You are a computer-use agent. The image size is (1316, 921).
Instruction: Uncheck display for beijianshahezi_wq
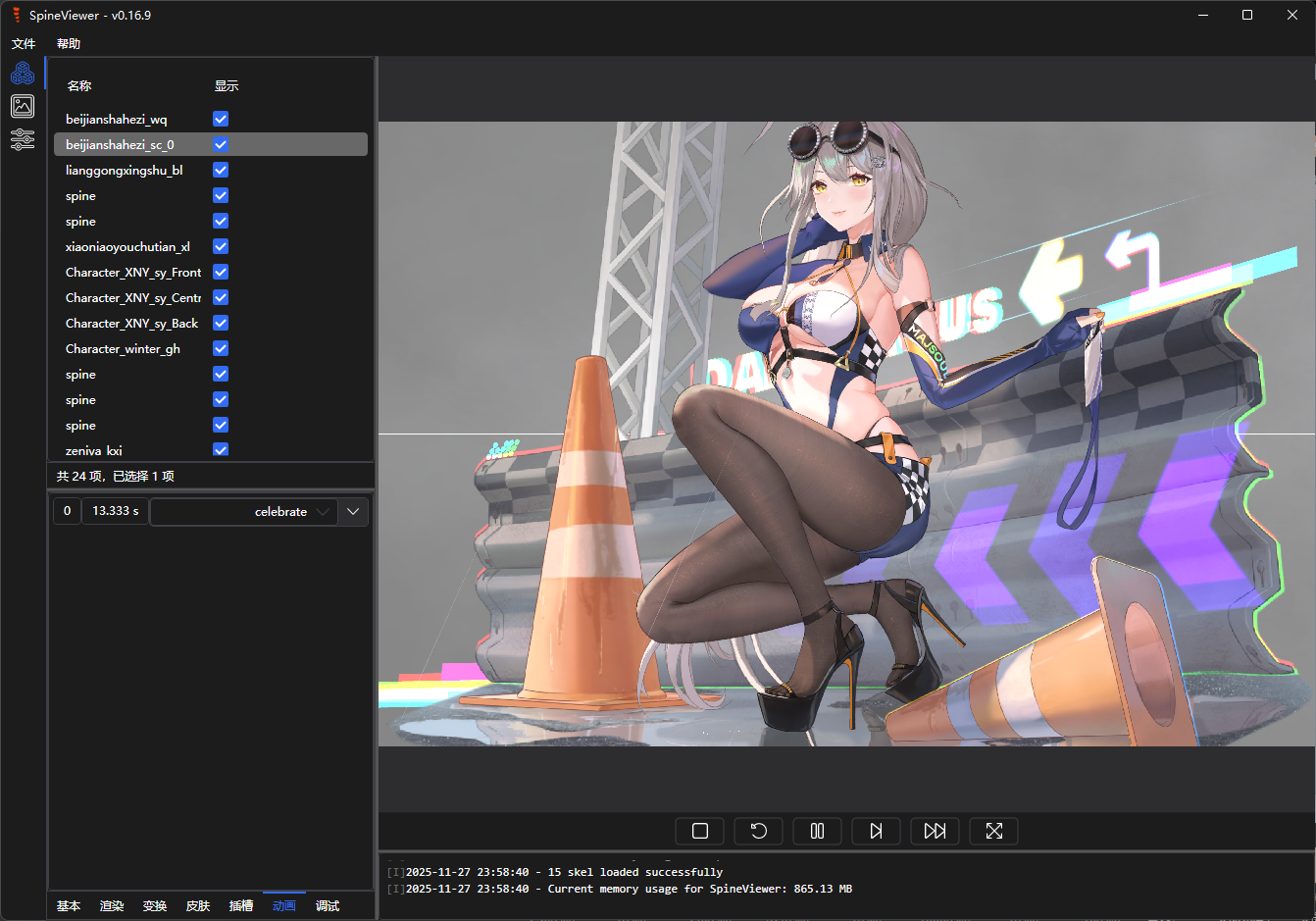point(221,119)
